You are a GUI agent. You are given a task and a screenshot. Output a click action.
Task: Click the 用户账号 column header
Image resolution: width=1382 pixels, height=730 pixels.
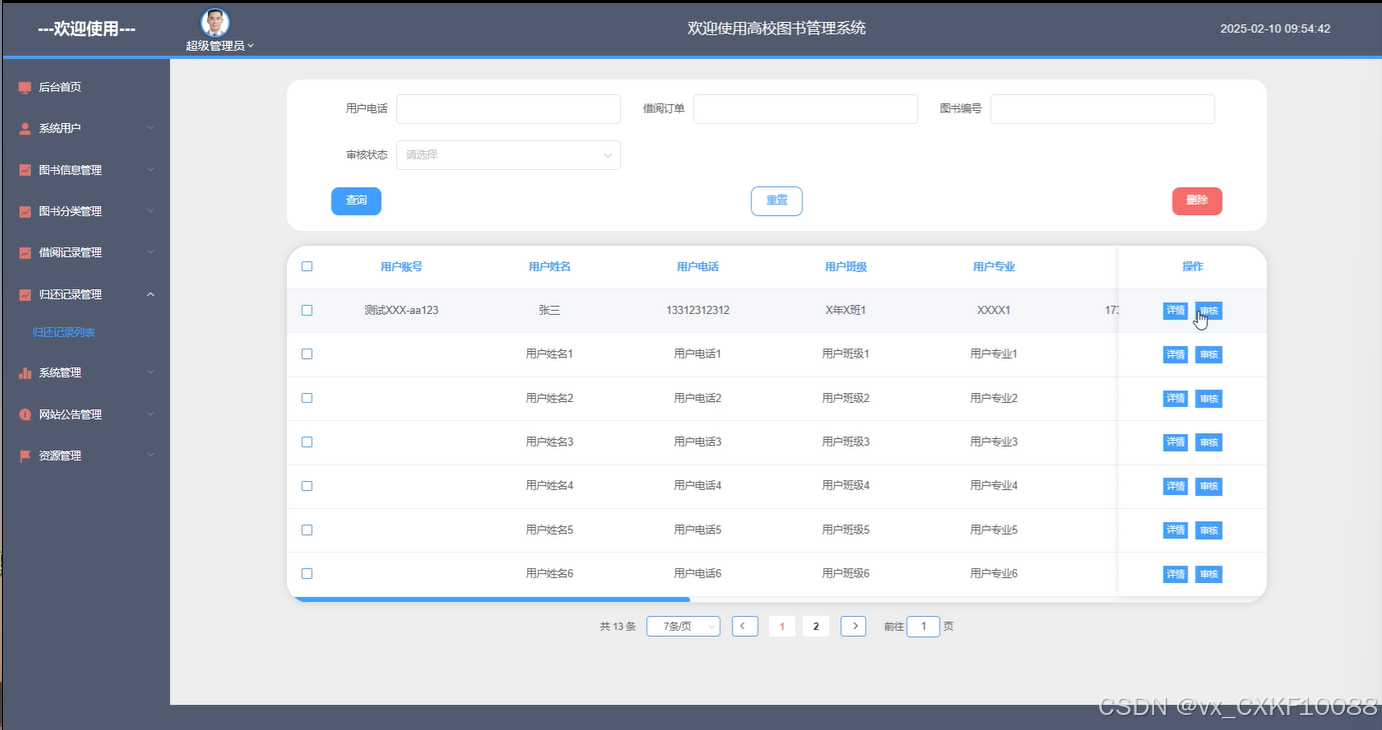pos(401,267)
